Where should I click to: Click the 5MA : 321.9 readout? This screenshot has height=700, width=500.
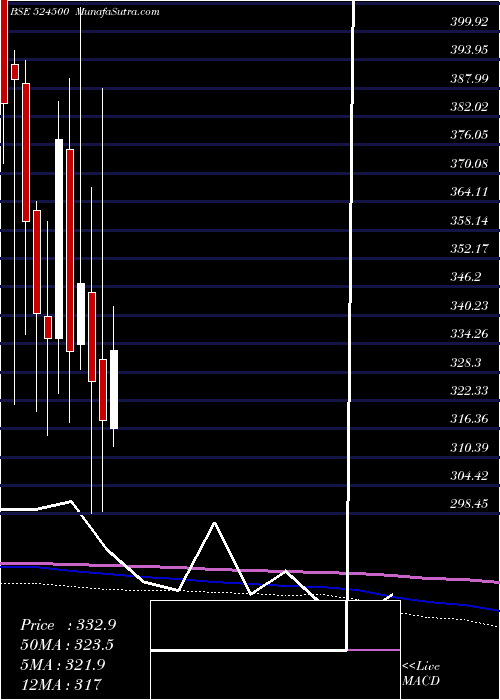pyautogui.click(x=63, y=665)
